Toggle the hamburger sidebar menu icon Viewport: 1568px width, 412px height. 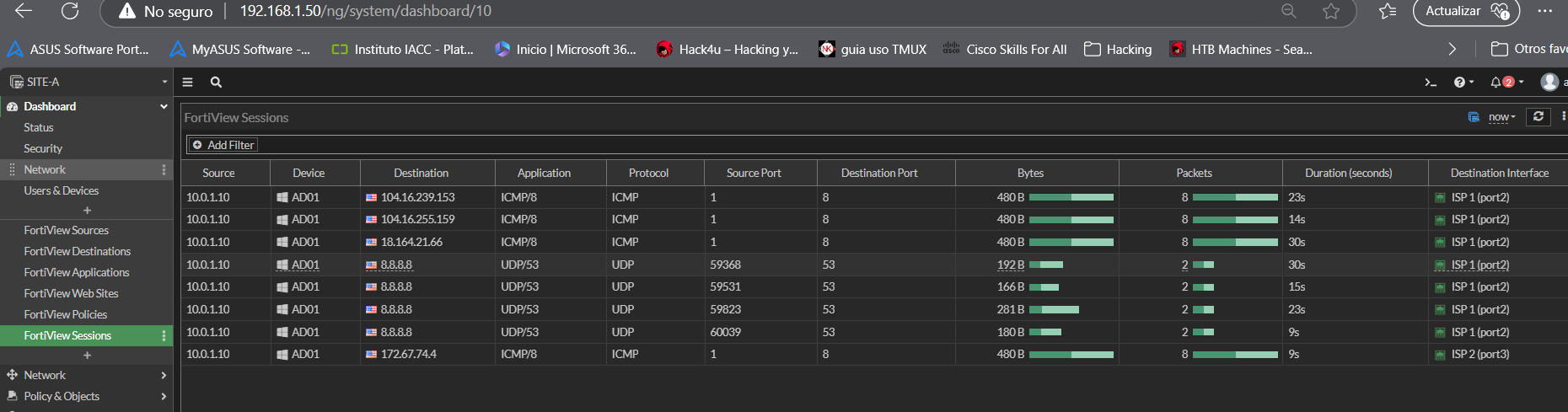tap(188, 83)
